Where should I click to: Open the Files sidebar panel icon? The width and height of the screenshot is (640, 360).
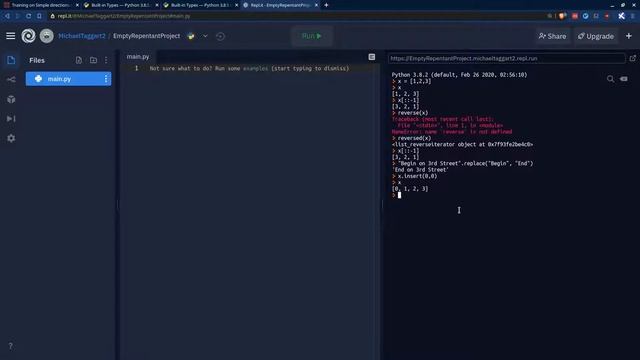11,60
